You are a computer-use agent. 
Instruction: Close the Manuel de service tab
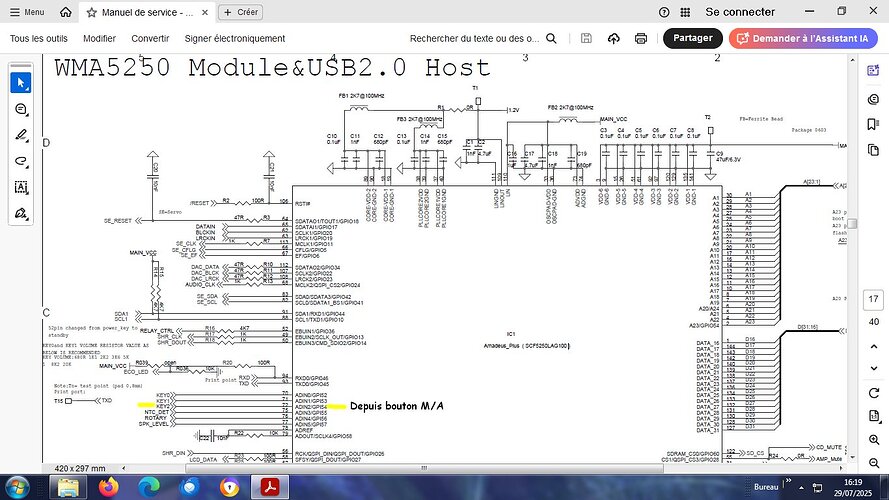[x=205, y=12]
